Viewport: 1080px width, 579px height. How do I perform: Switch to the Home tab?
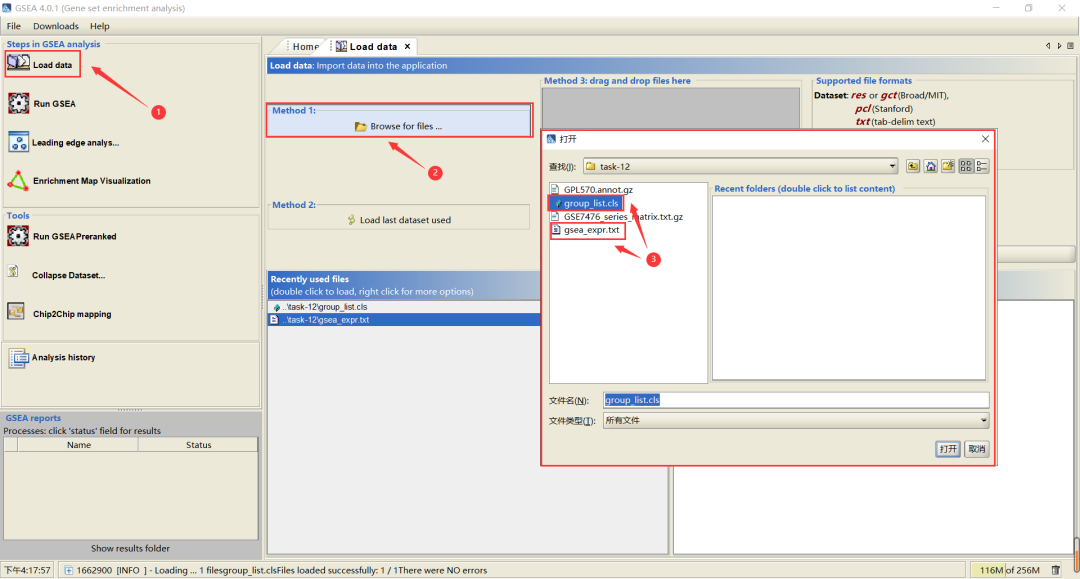[305, 46]
